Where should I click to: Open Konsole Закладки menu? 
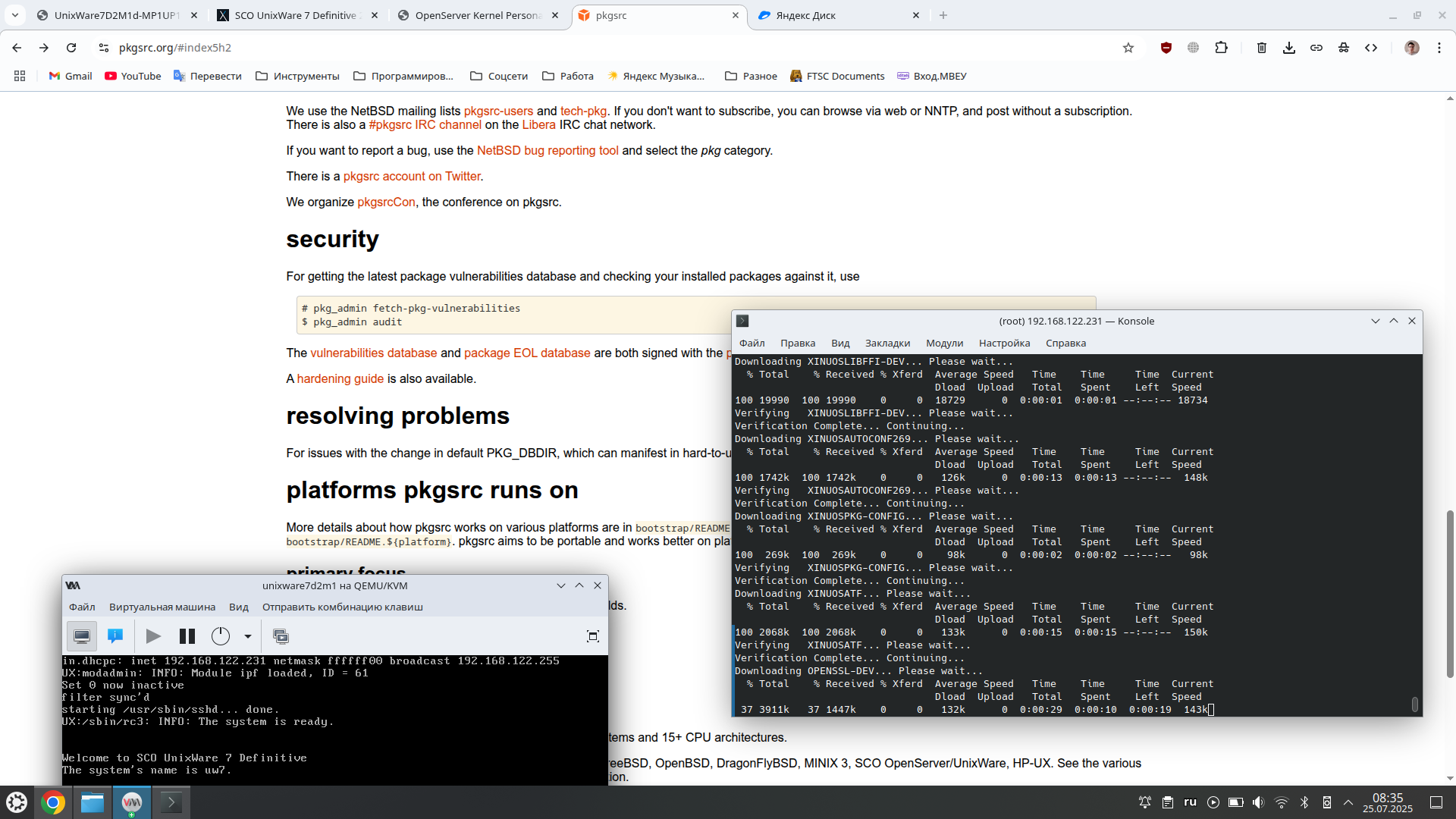(x=887, y=343)
